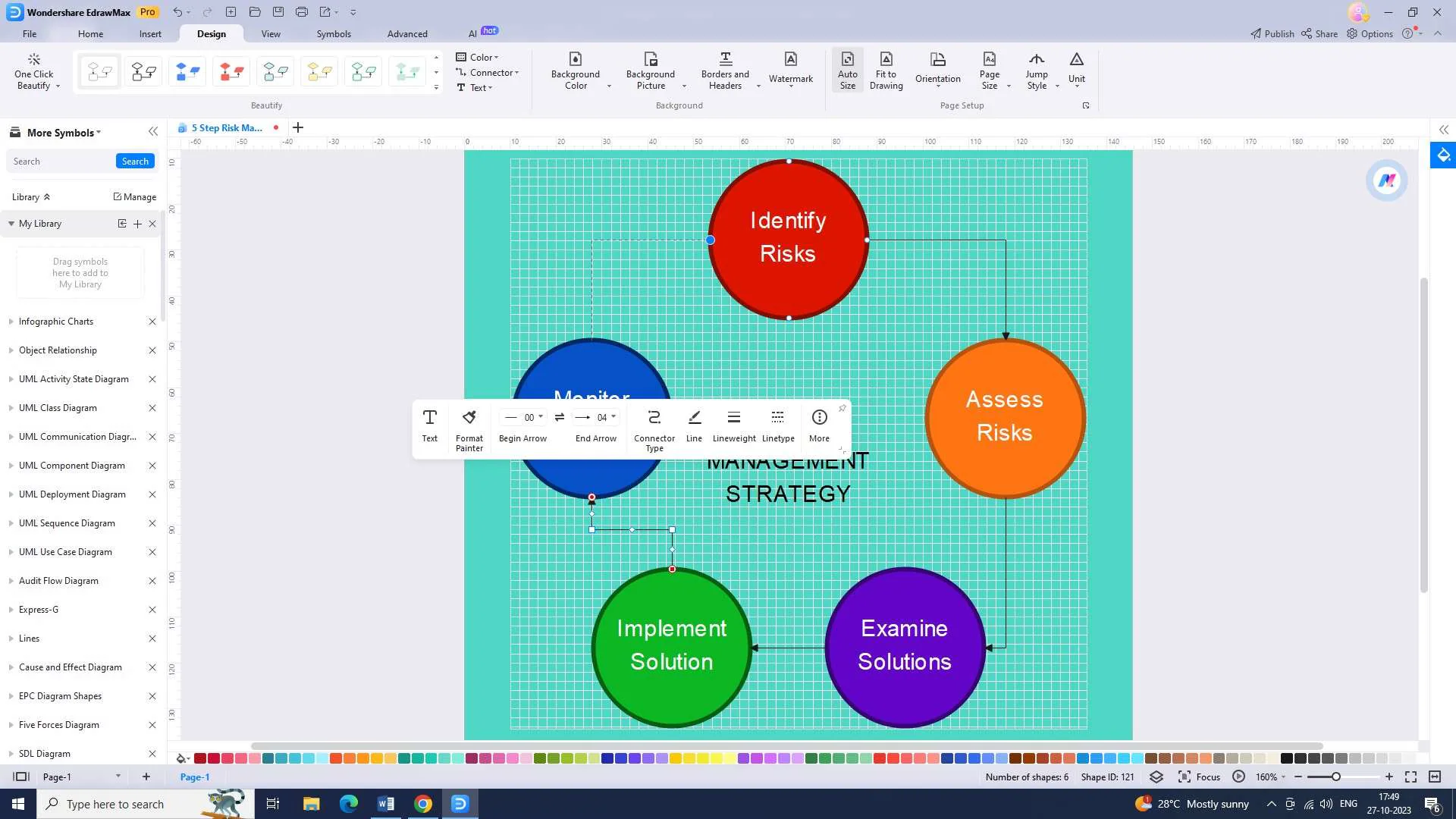The width and height of the screenshot is (1456, 819).
Task: Expand the Color dropdown in ribbon
Action: pyautogui.click(x=498, y=56)
